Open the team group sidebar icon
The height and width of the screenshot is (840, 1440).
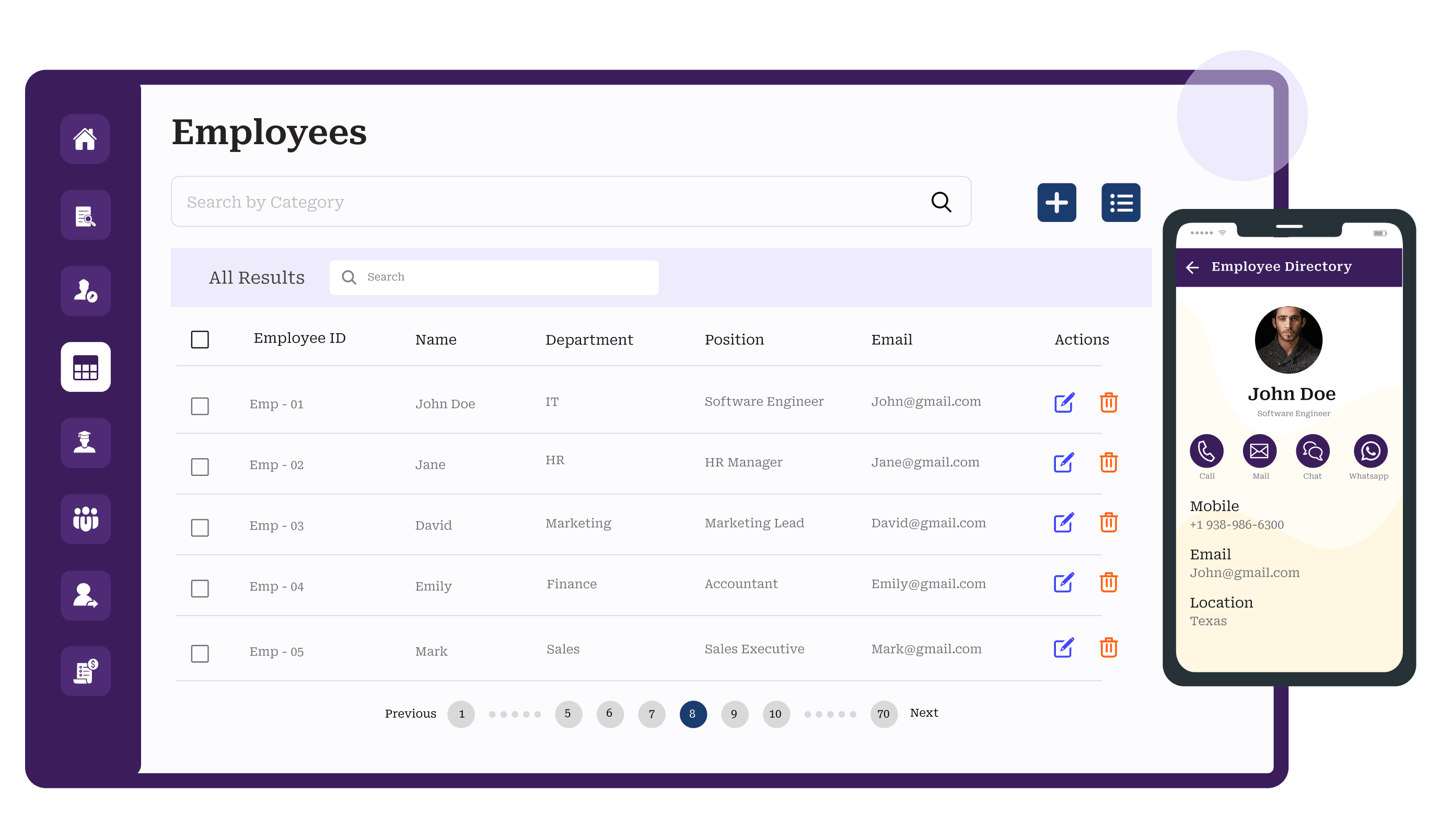tap(85, 519)
